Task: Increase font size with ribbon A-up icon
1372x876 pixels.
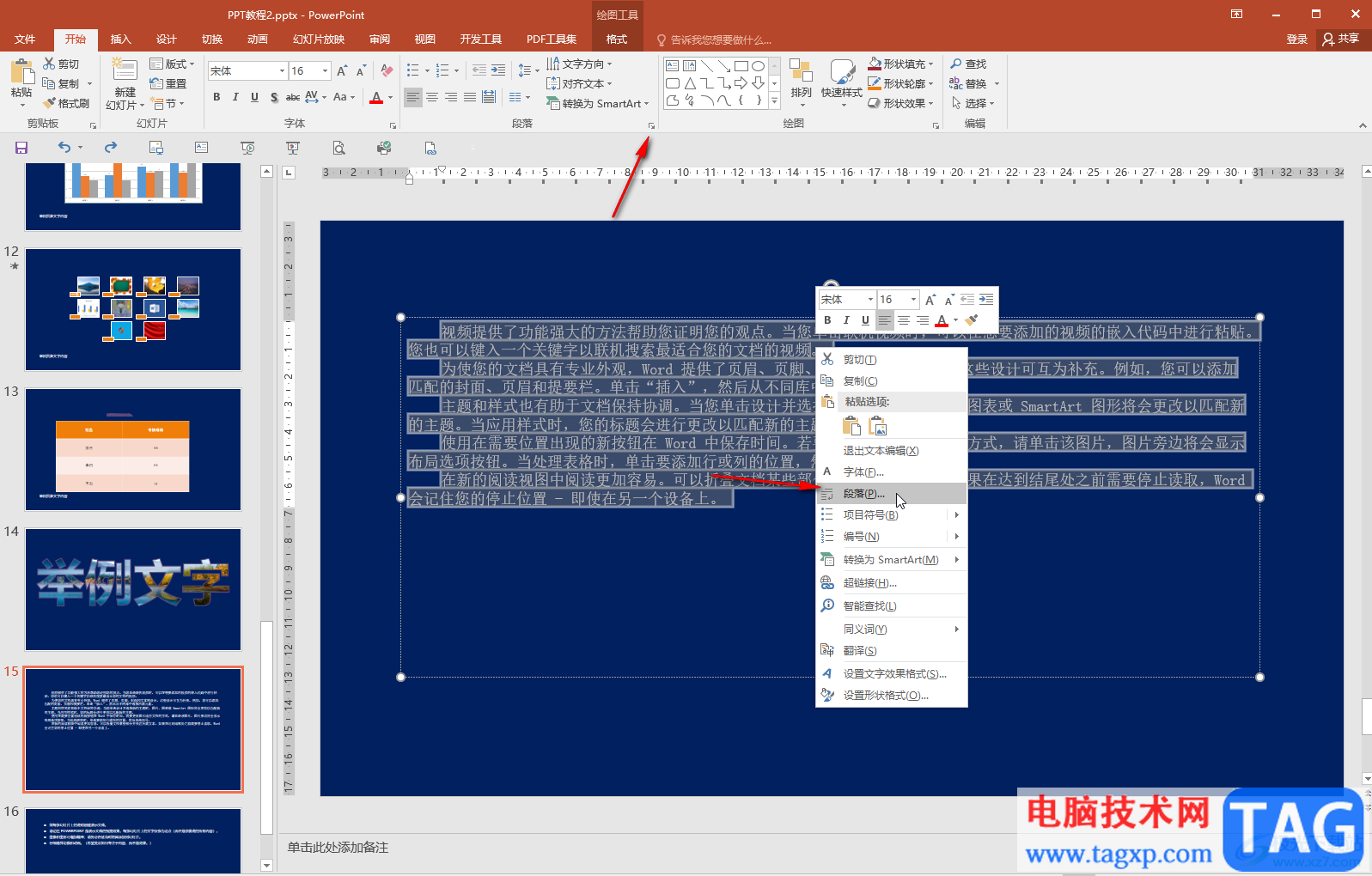Action: click(x=342, y=70)
